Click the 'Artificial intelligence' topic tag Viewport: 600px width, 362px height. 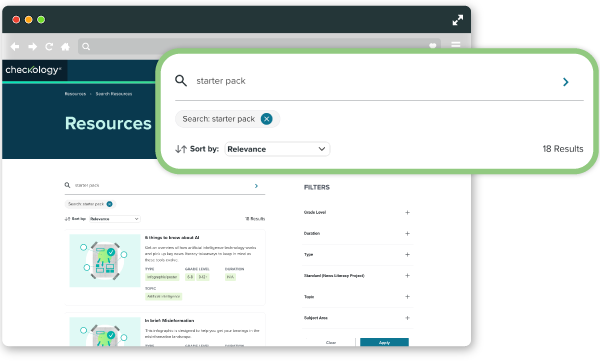click(x=163, y=296)
